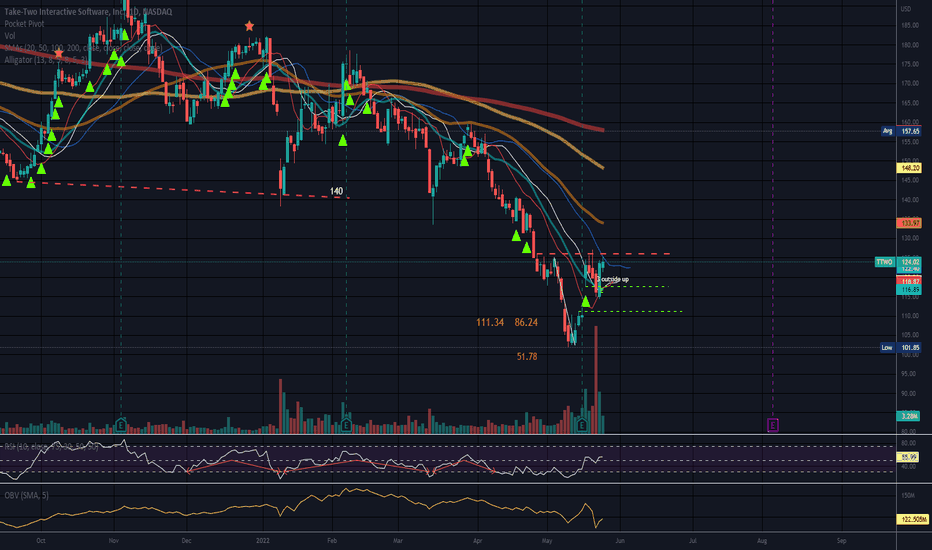Click the USD currency label on price axis
Image resolution: width=932 pixels, height=550 pixels.
pyautogui.click(x=905, y=9)
